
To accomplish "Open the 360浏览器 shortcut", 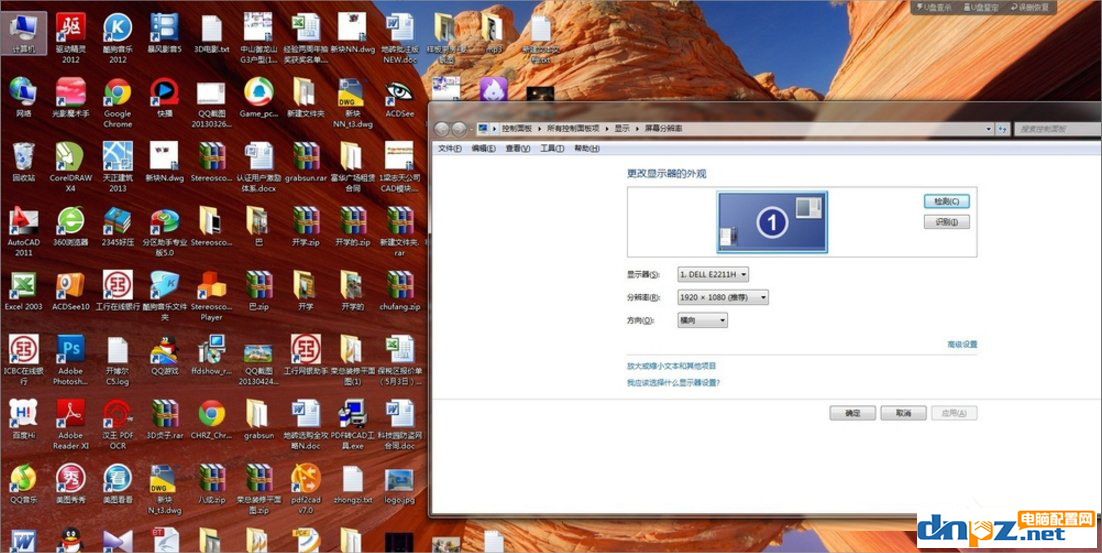I will pos(71,226).
